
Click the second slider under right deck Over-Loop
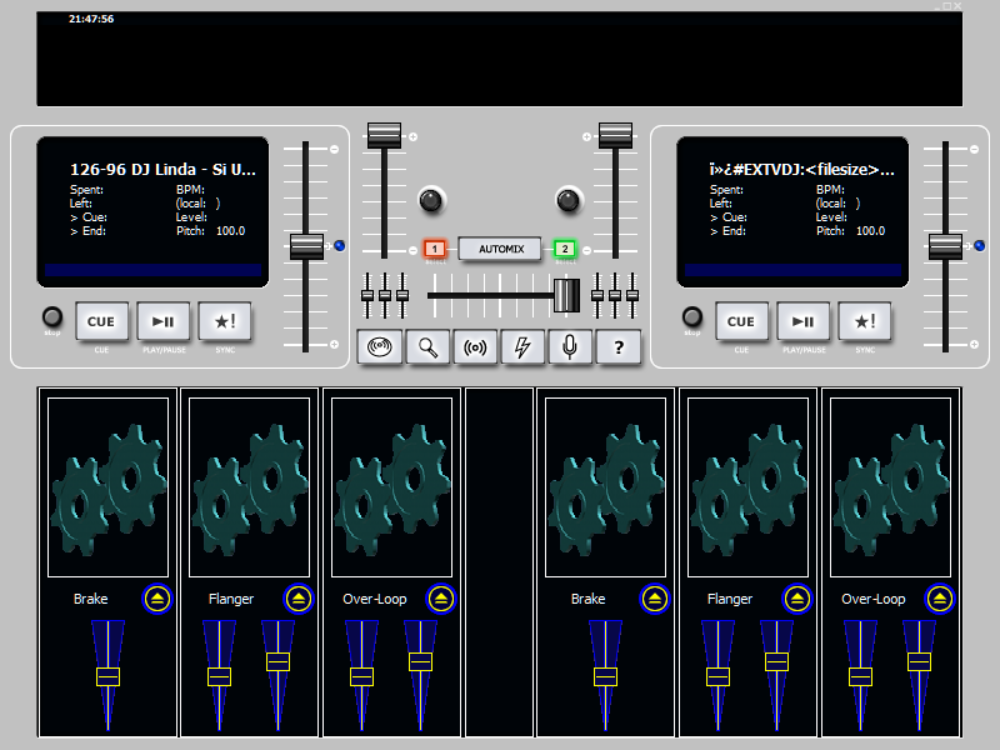pos(919,662)
